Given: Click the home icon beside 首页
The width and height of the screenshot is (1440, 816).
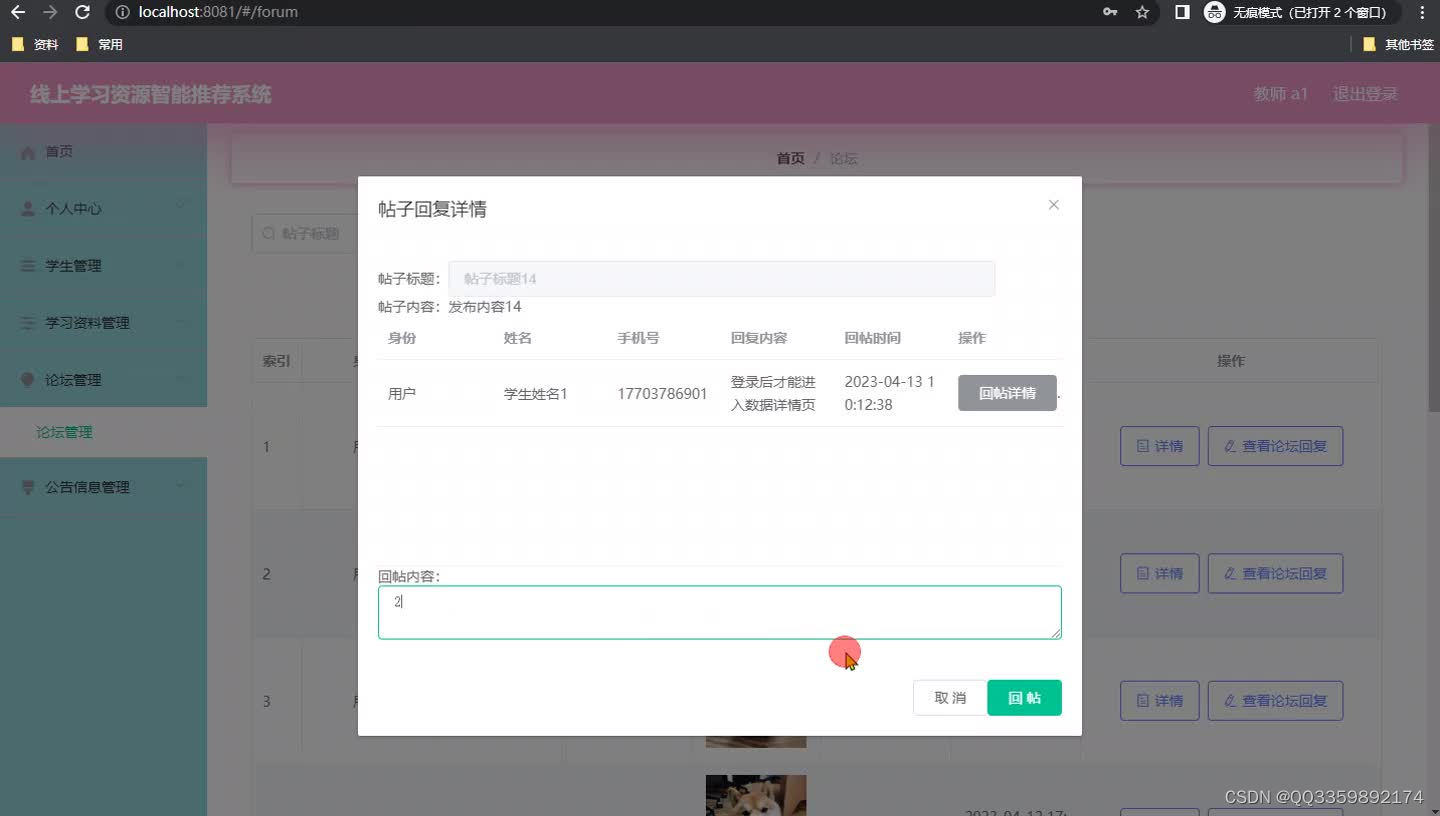Looking at the screenshot, I should coord(28,152).
